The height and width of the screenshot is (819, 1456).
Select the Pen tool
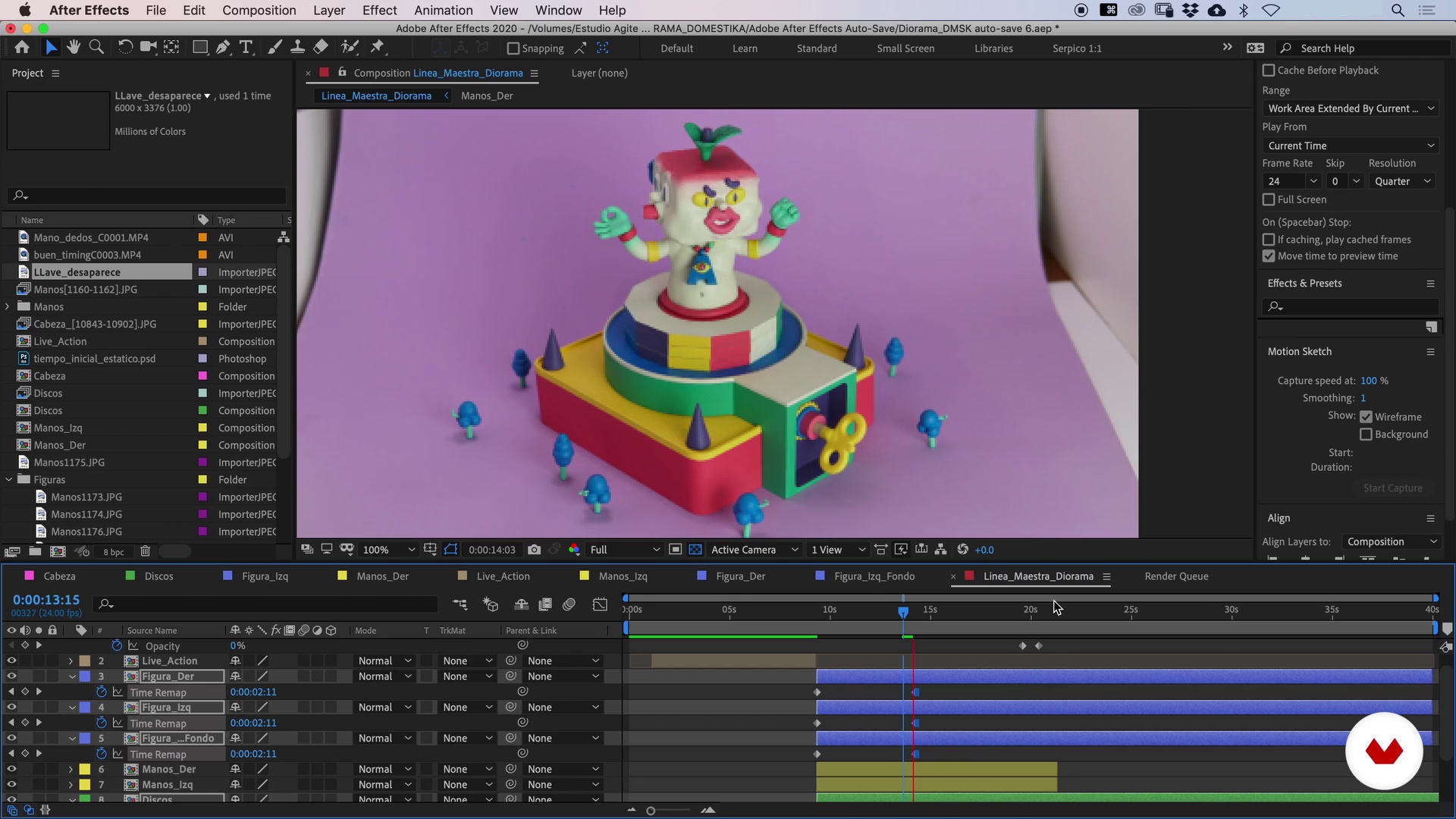pos(223,47)
